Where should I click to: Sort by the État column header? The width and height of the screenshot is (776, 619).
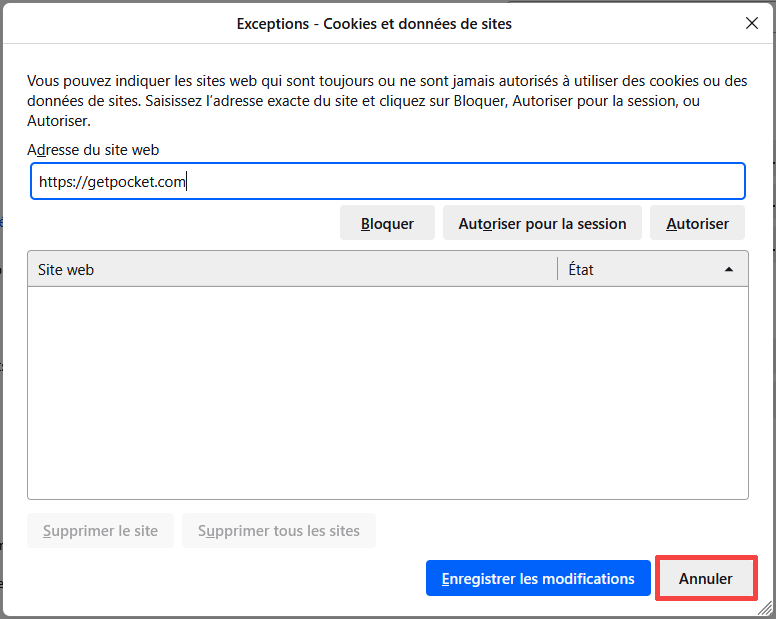[640, 269]
